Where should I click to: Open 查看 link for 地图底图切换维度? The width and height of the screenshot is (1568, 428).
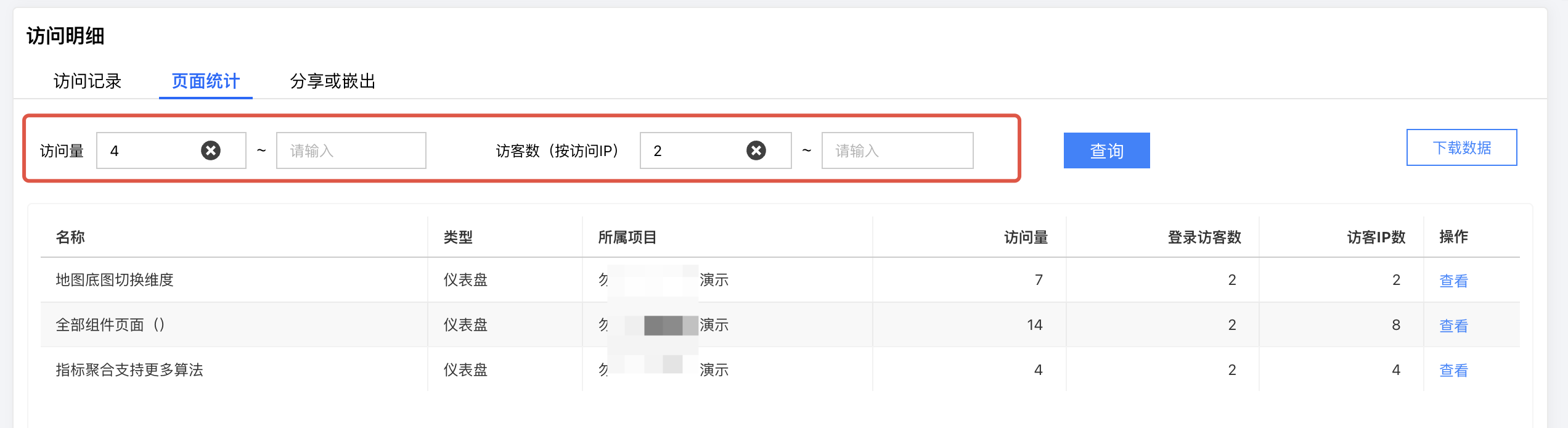pyautogui.click(x=1453, y=281)
